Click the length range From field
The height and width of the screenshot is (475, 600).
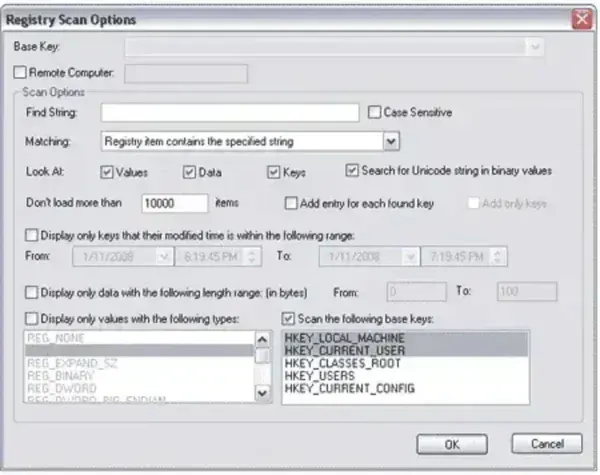click(416, 292)
